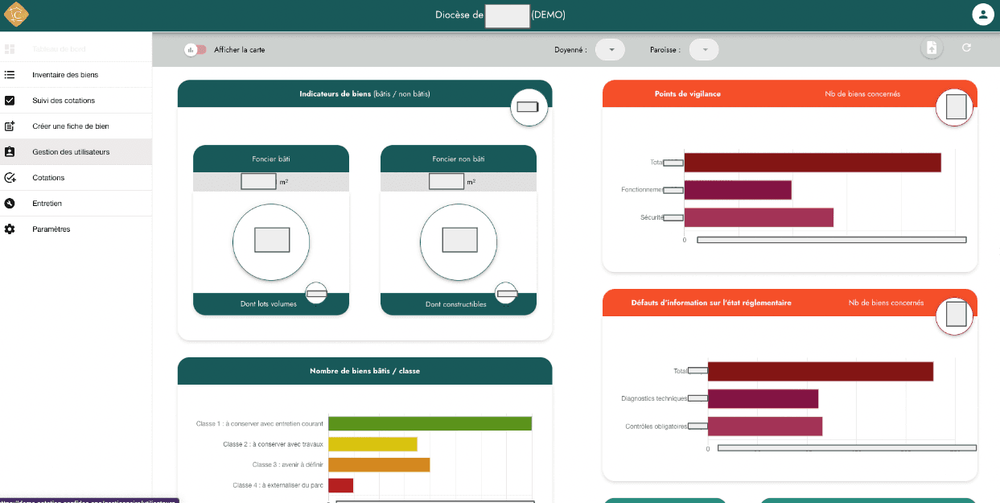
Task: Click the Indicateurs de biens panel title
Action: (x=365, y=94)
